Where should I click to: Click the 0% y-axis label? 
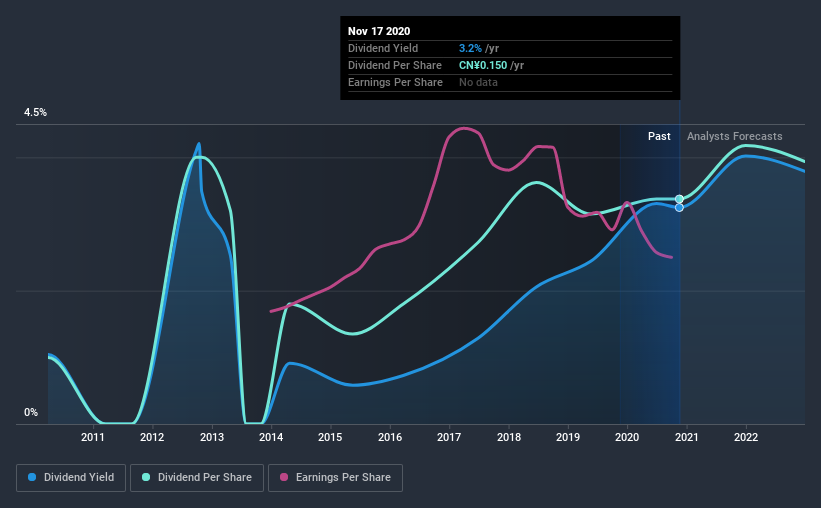coord(31,413)
